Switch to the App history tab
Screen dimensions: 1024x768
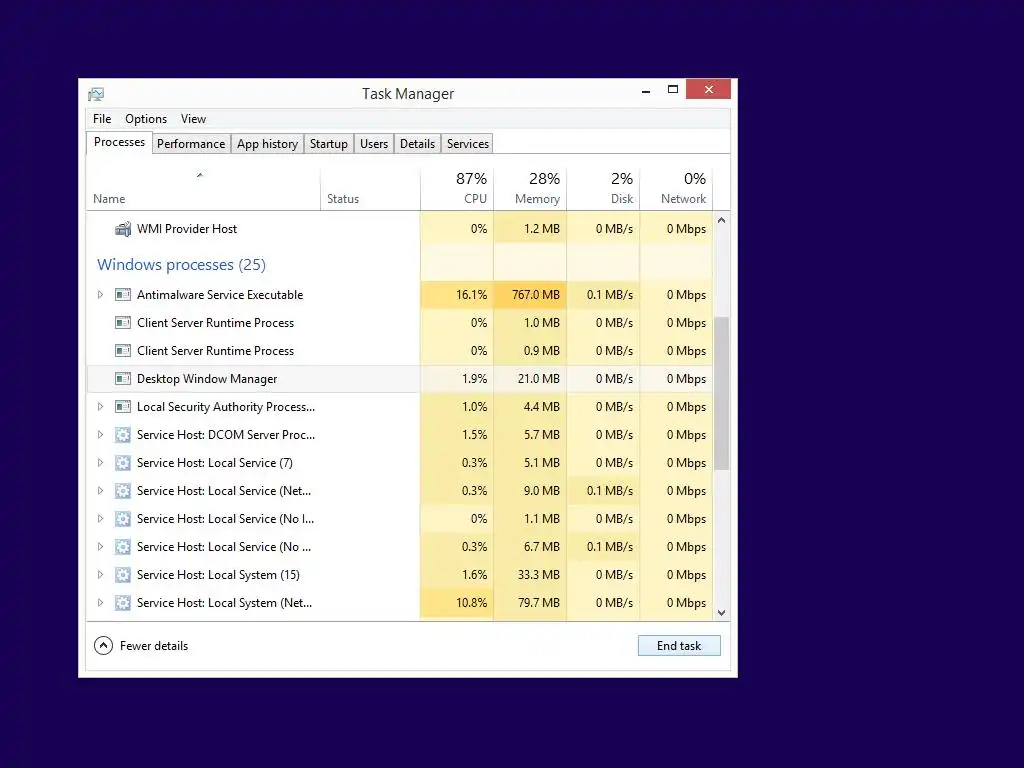coord(267,144)
